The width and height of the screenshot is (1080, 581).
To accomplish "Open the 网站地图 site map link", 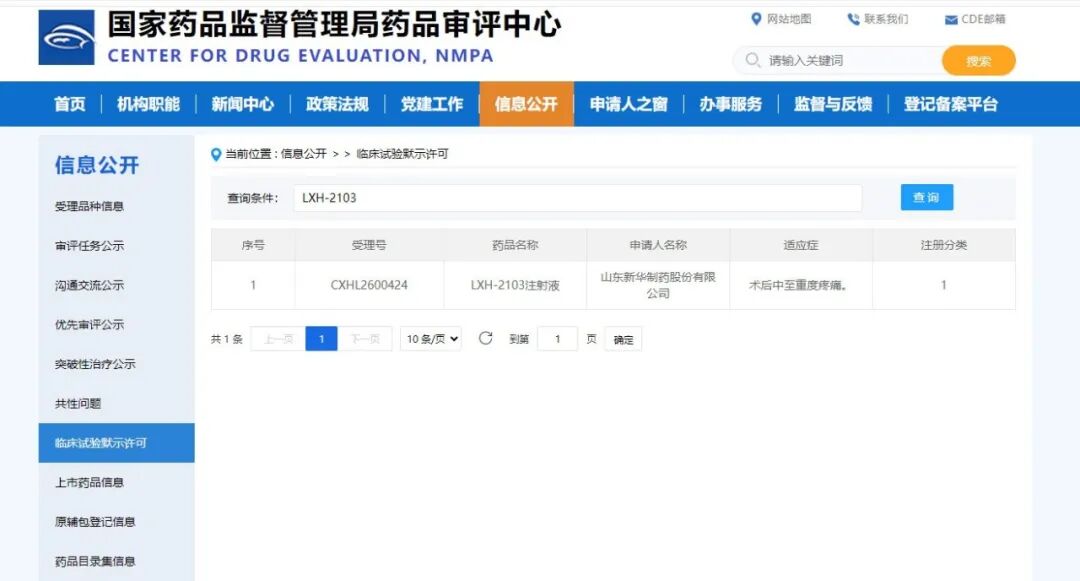I will [x=781, y=19].
